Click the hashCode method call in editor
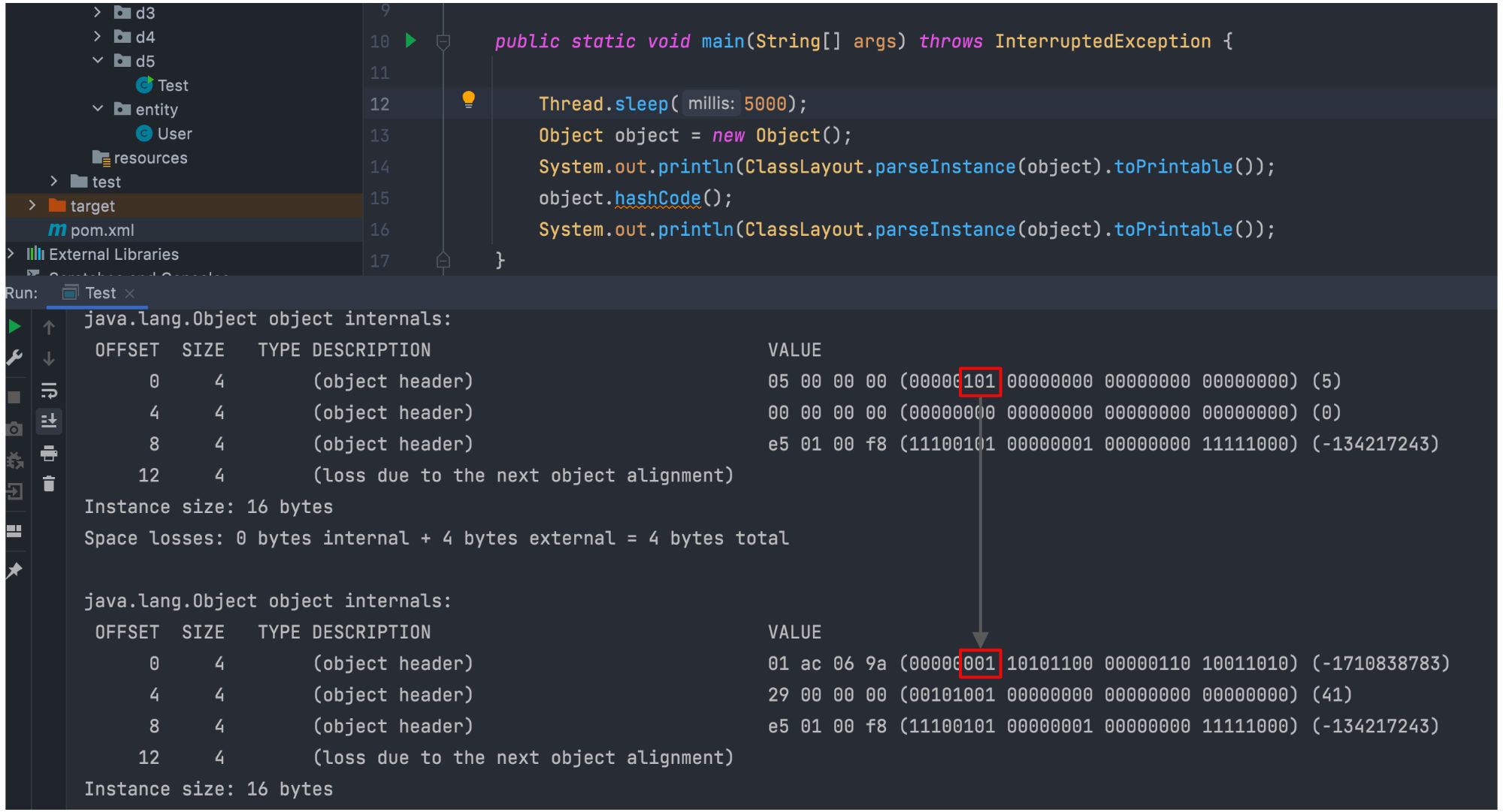 pos(657,198)
